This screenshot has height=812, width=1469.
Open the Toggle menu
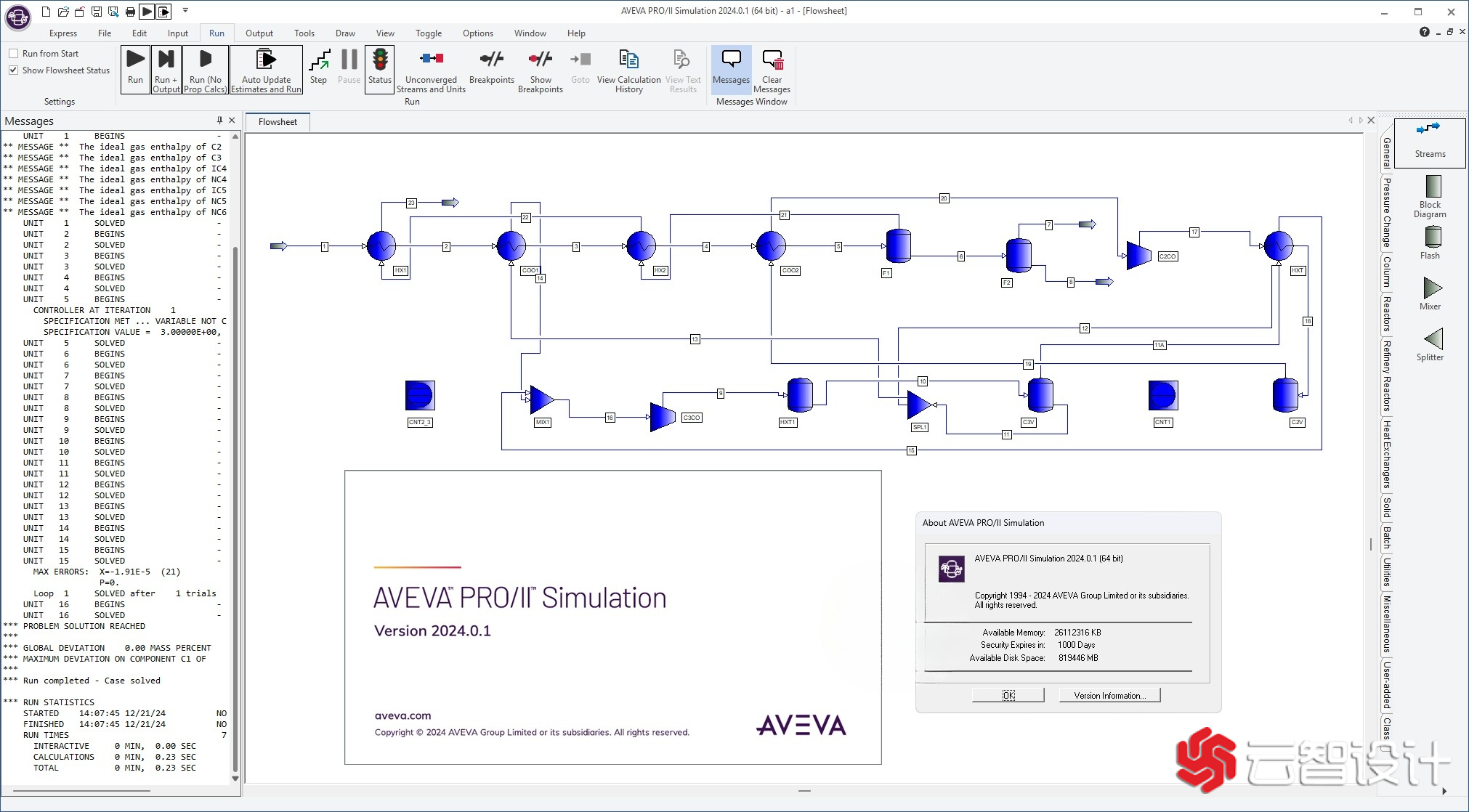pos(429,33)
